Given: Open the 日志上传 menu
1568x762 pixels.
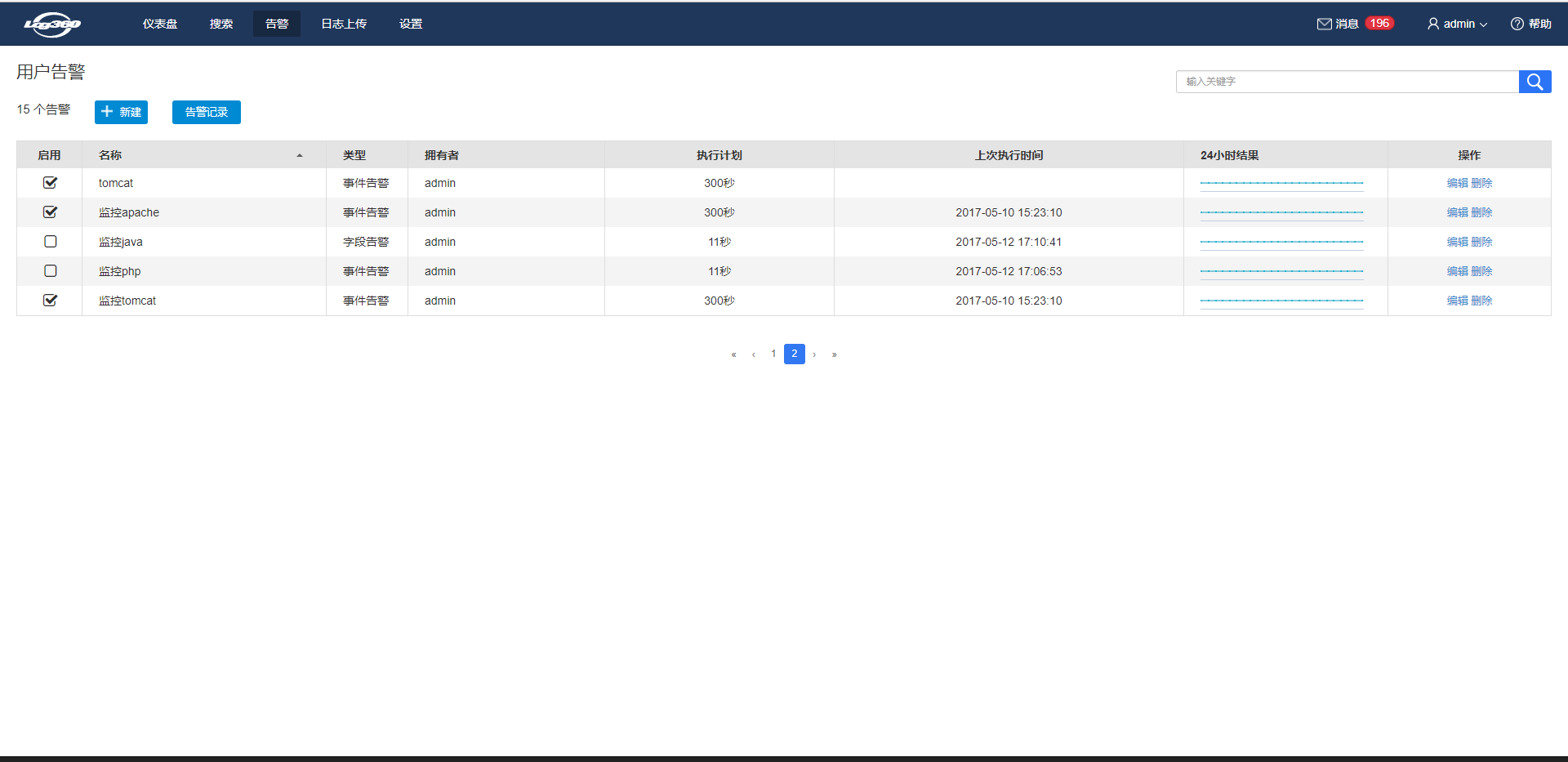Looking at the screenshot, I should 344,24.
